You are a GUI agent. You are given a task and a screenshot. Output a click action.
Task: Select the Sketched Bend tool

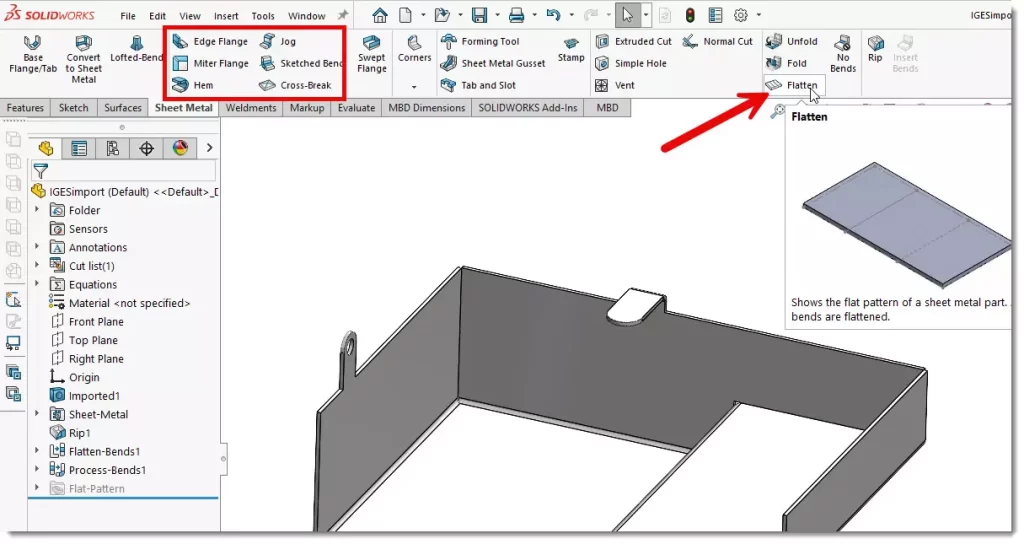301,63
